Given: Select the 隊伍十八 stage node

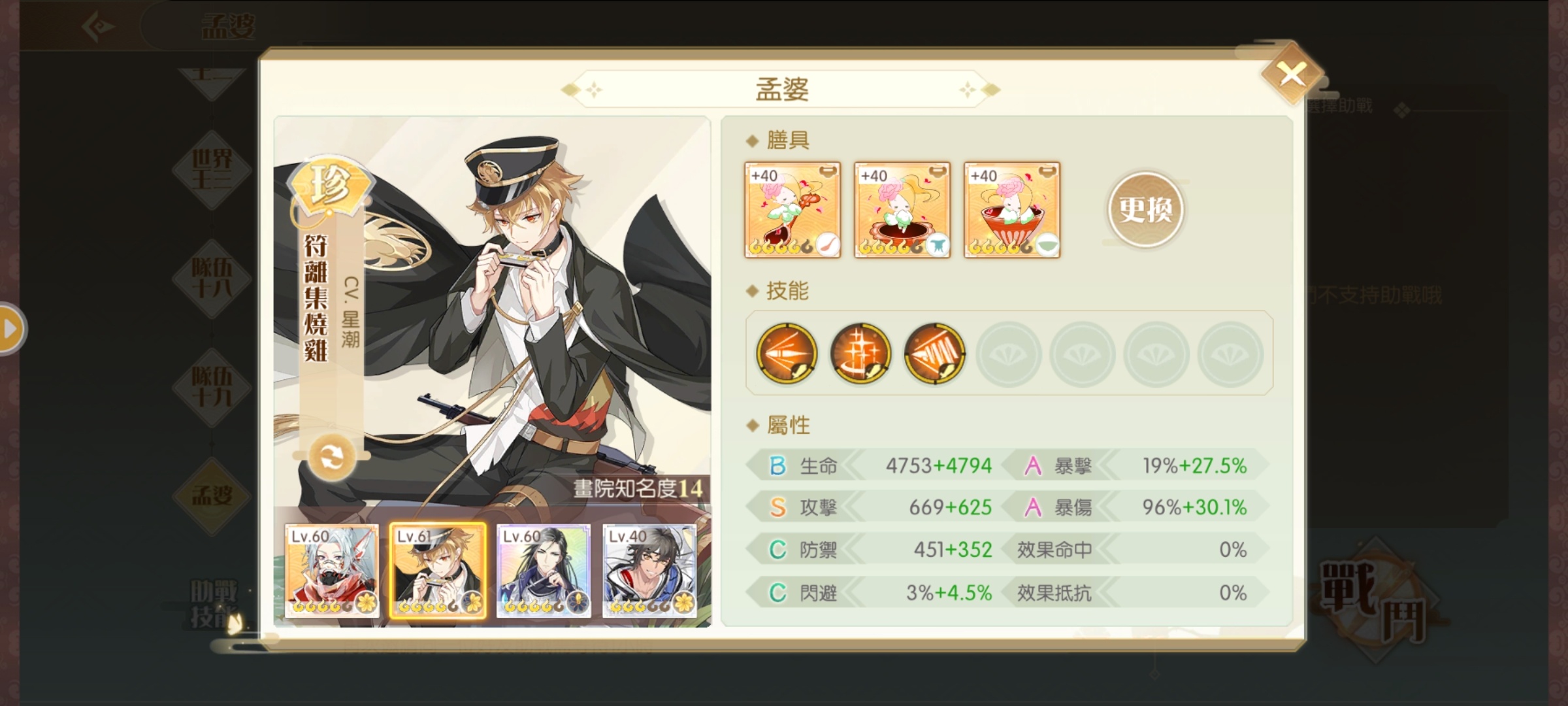Looking at the screenshot, I should click(x=212, y=278).
